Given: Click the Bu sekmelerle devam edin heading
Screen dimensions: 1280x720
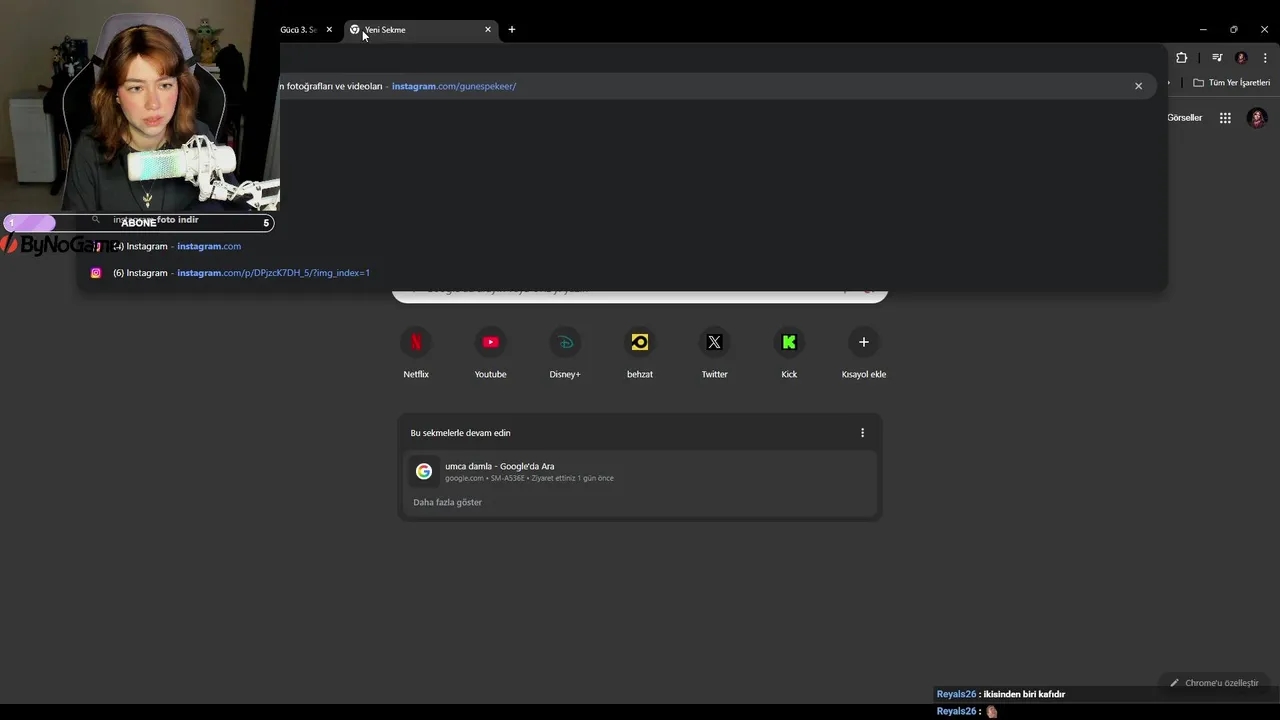Looking at the screenshot, I should coord(460,433).
